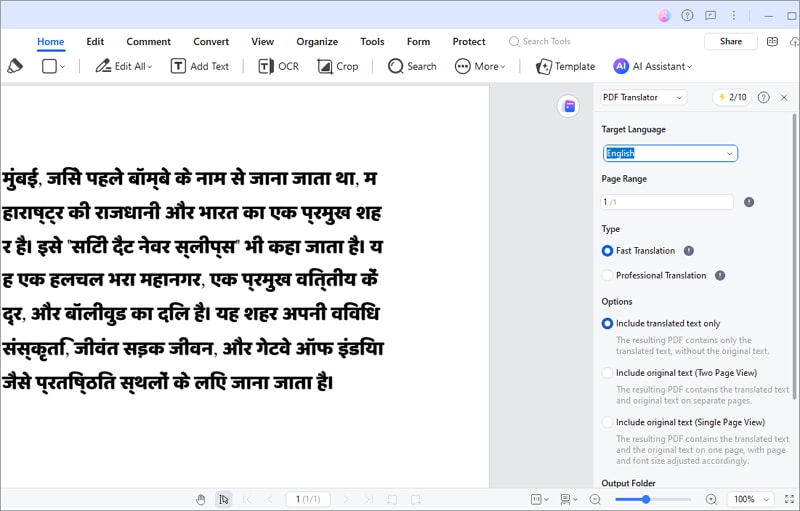800x511 pixels.
Task: Show info about Professional Translation
Action: click(720, 275)
